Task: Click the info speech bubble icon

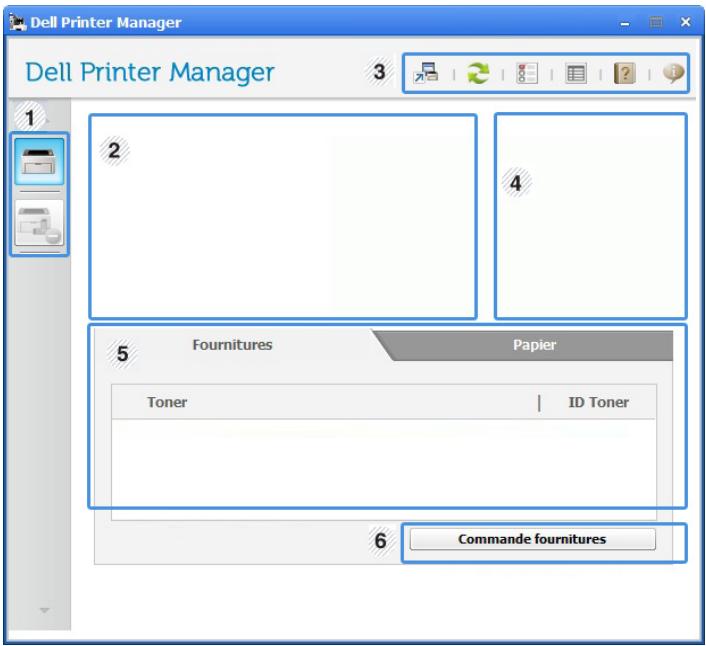Action: pos(674,73)
